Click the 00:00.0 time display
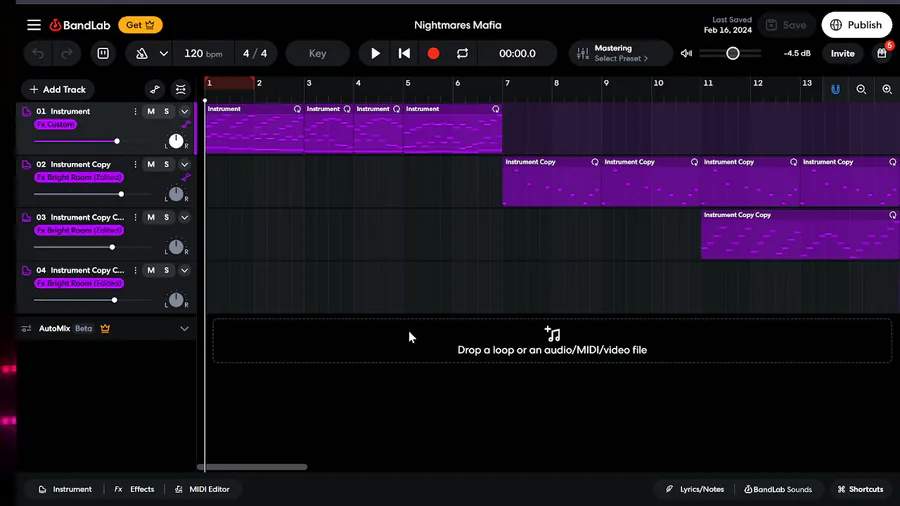 (517, 53)
